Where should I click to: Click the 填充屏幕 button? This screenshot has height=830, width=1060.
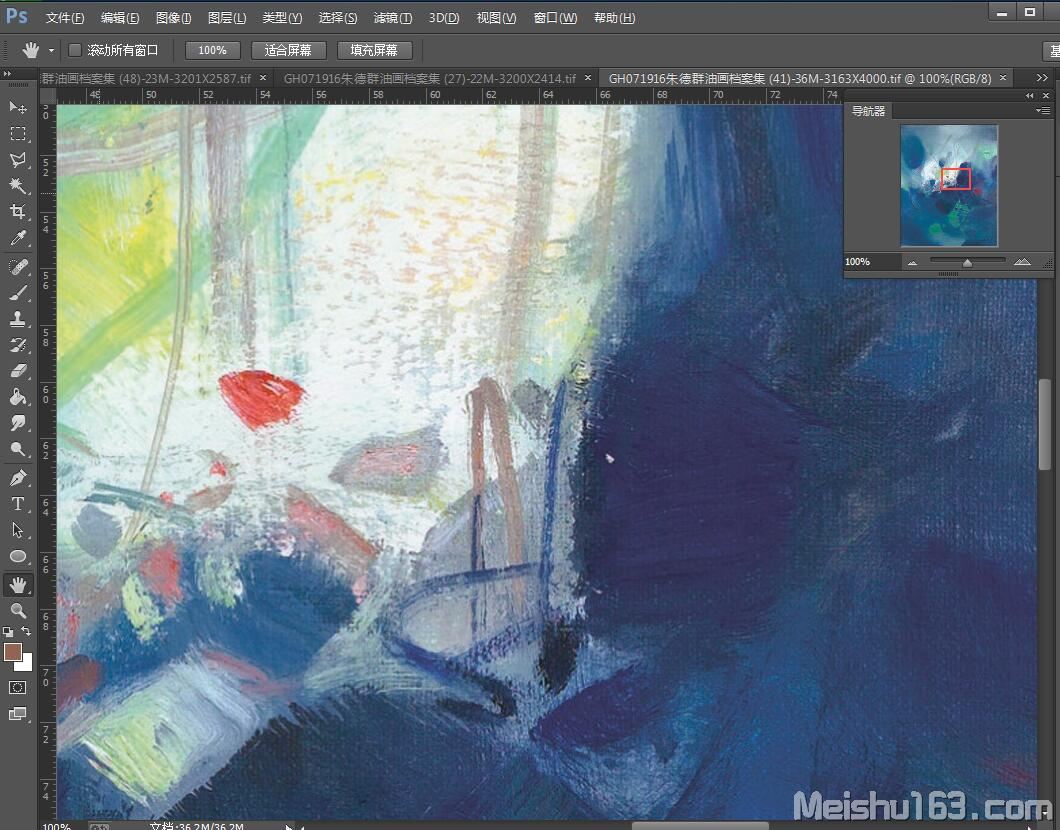[x=374, y=50]
